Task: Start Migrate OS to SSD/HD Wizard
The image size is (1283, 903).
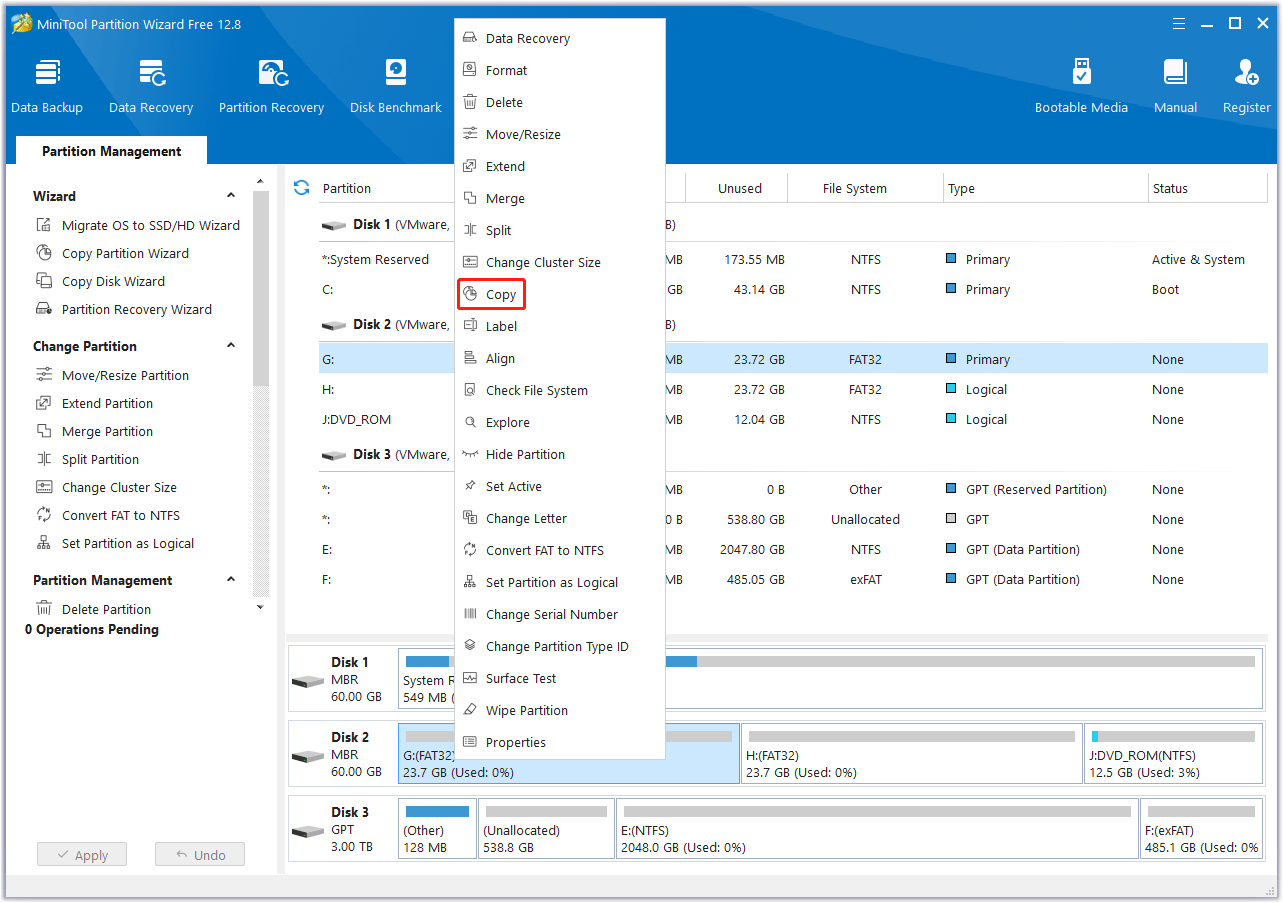Action: tap(138, 225)
